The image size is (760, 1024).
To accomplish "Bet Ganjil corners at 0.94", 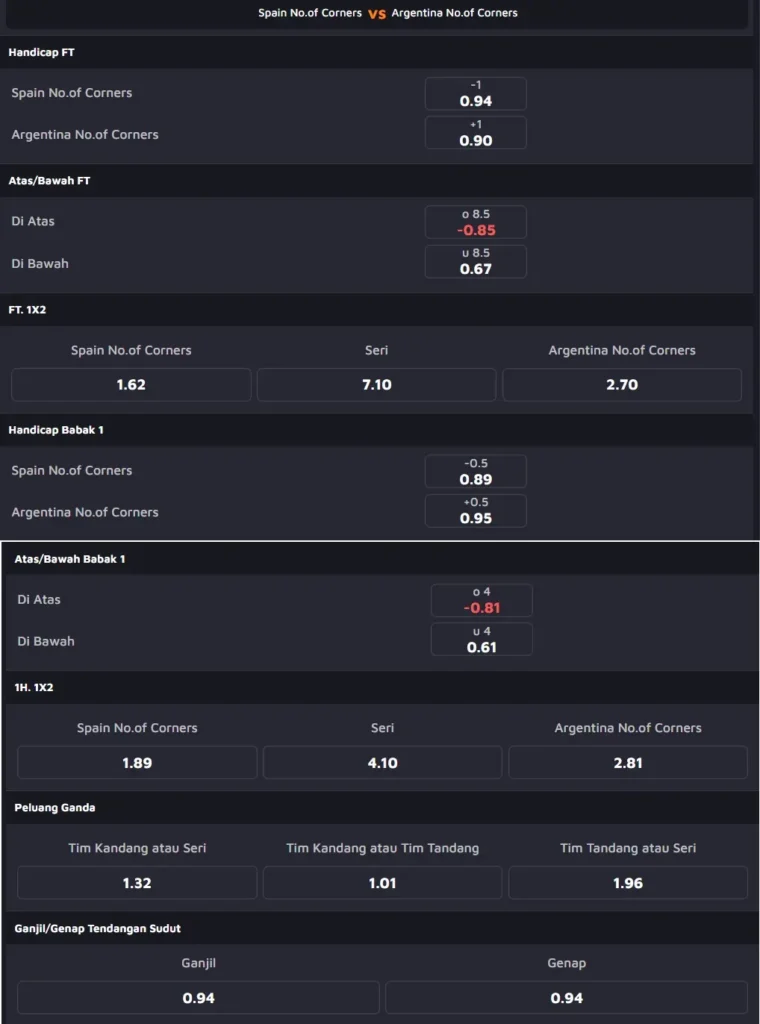I will click(198, 997).
